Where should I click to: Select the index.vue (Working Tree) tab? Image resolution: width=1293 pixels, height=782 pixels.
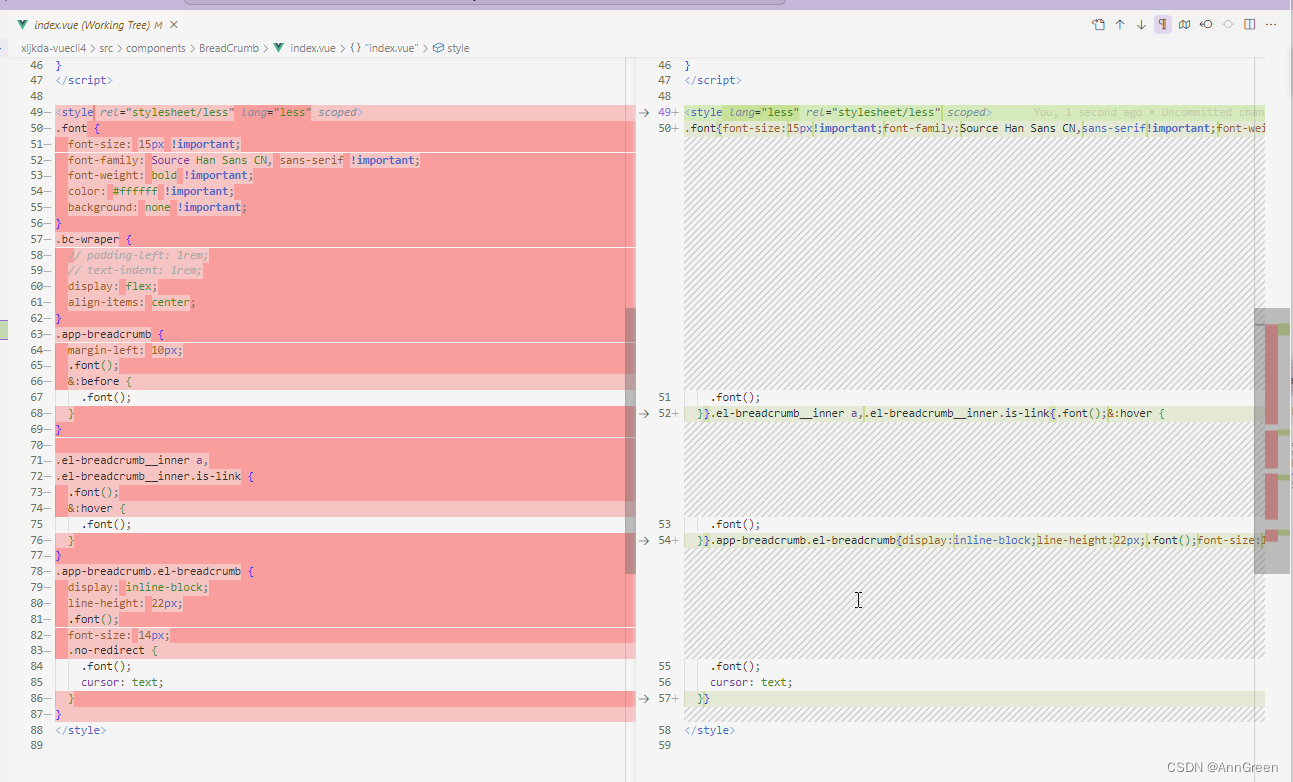point(96,24)
